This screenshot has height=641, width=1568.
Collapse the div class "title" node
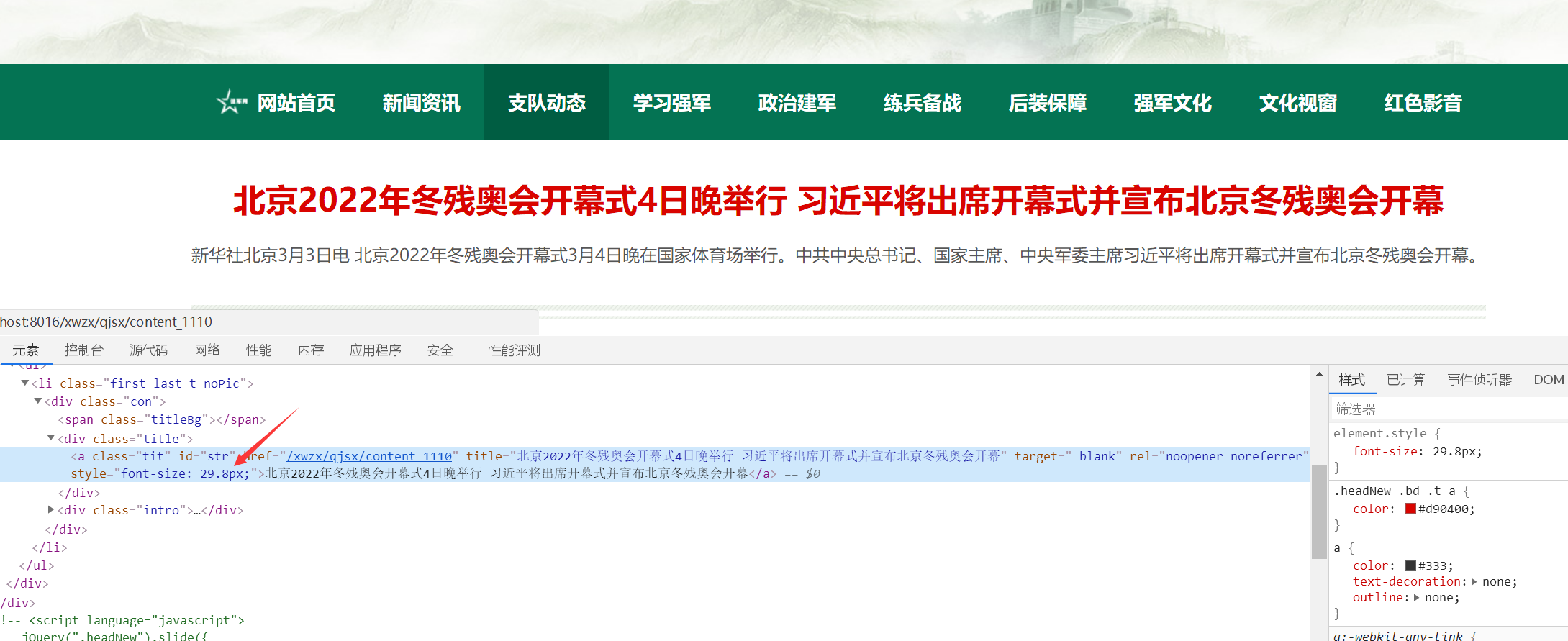tap(51, 438)
